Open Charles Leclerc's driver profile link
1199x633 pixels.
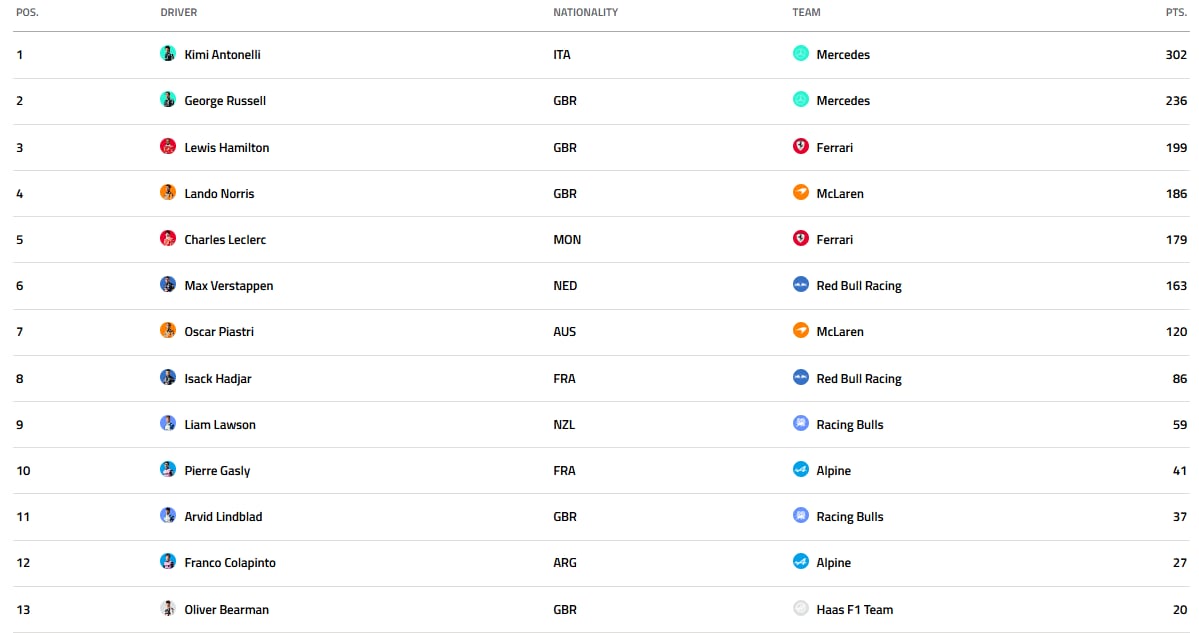coord(225,239)
